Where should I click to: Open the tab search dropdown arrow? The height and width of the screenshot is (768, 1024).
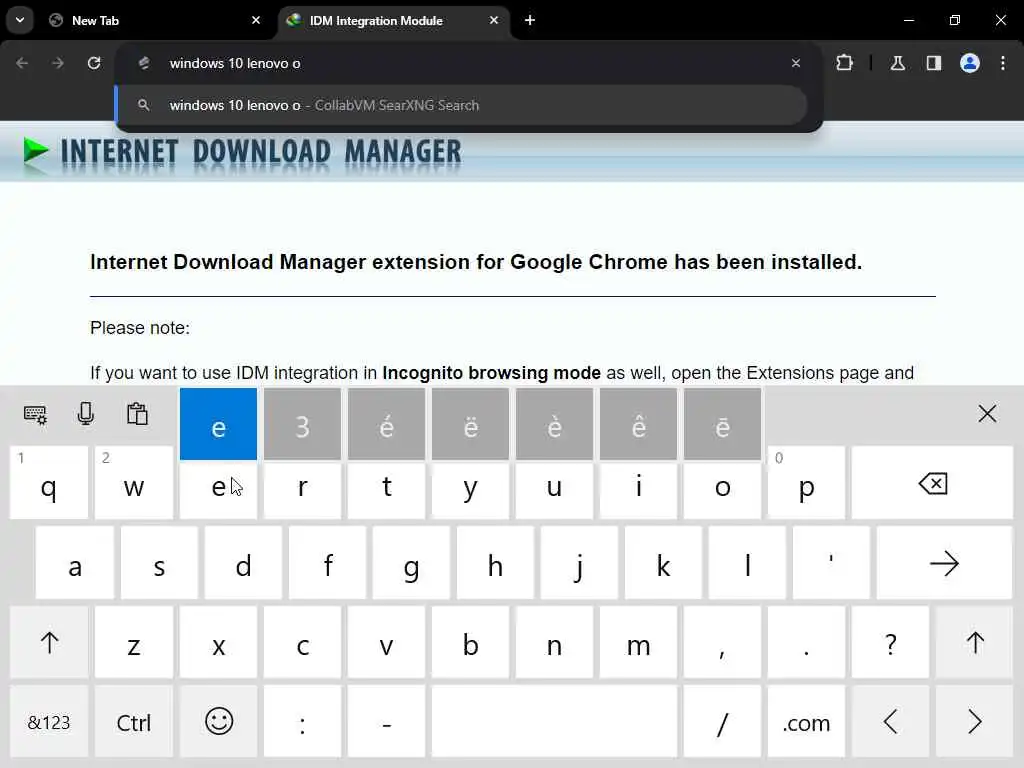[x=20, y=20]
